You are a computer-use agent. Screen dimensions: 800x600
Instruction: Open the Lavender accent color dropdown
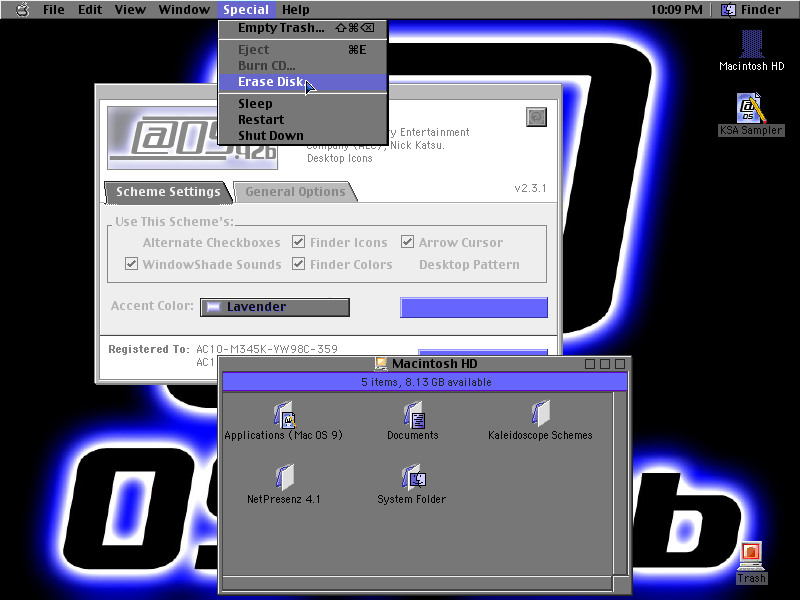(x=275, y=307)
